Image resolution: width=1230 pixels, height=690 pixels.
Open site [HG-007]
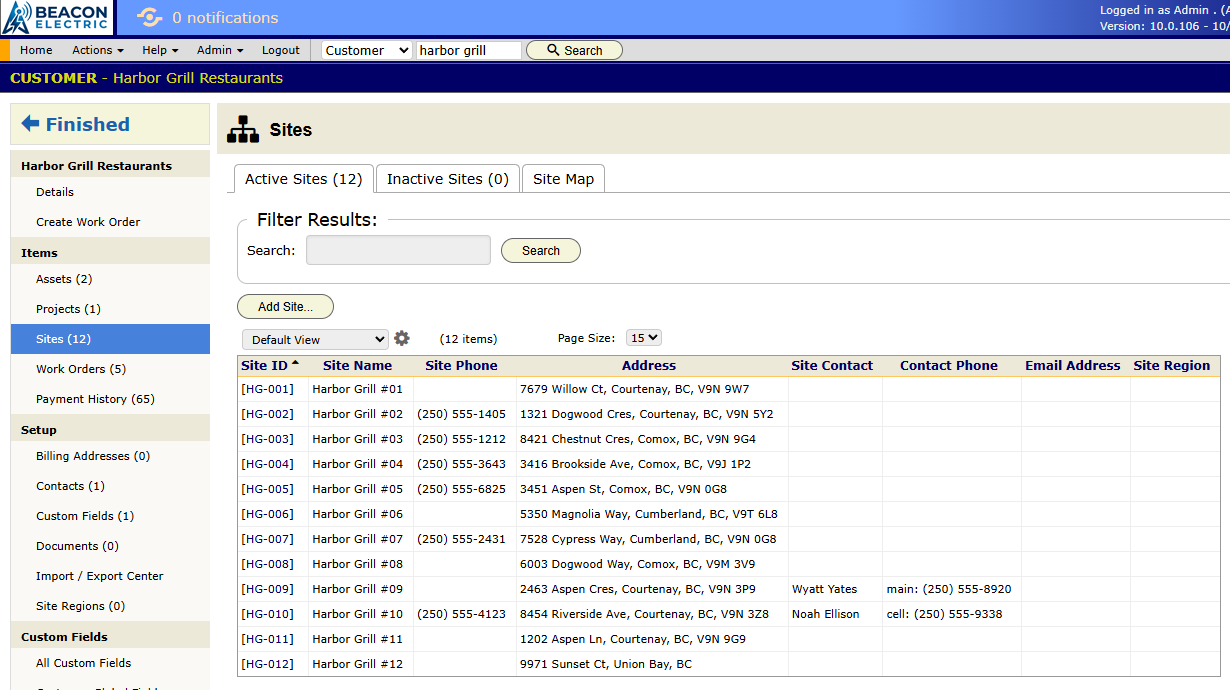(x=268, y=539)
